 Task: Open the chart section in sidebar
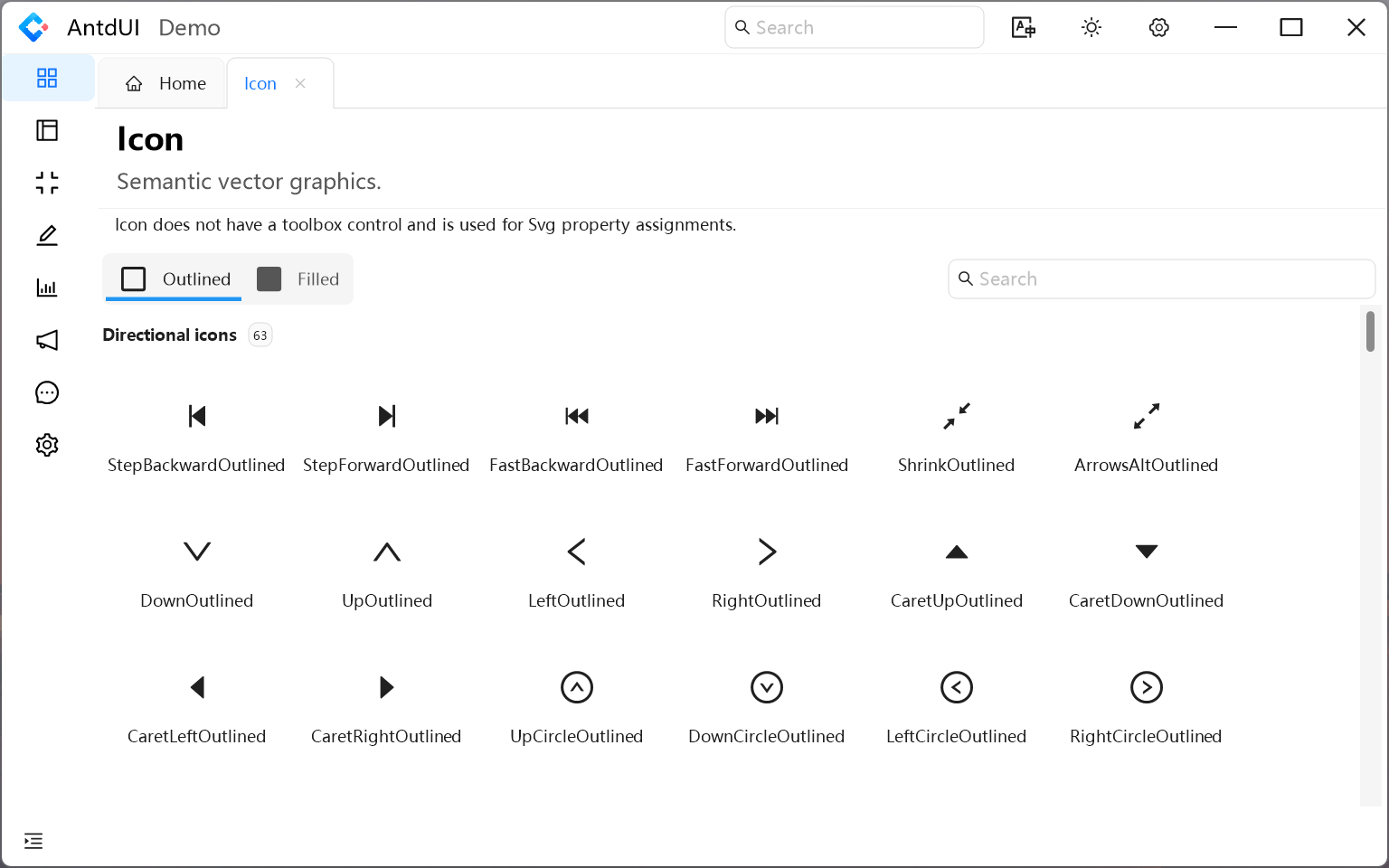coord(47,288)
